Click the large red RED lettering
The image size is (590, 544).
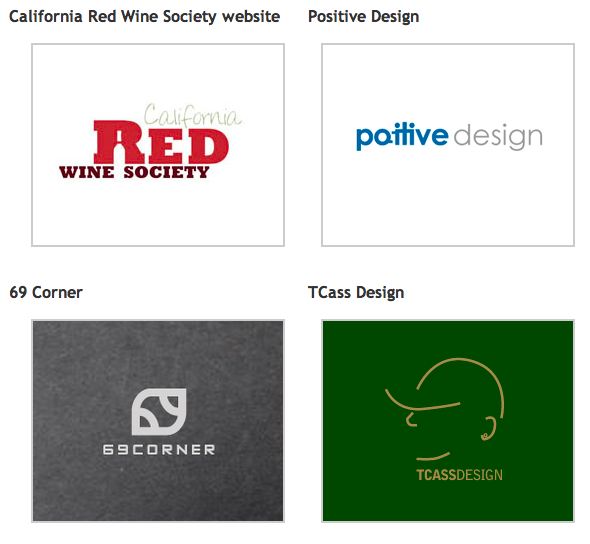[x=161, y=142]
